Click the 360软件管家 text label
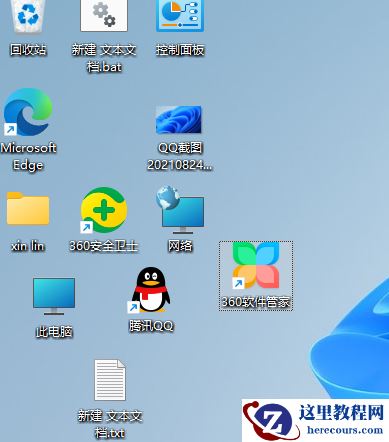The height and width of the screenshot is (442, 389). coord(256,302)
